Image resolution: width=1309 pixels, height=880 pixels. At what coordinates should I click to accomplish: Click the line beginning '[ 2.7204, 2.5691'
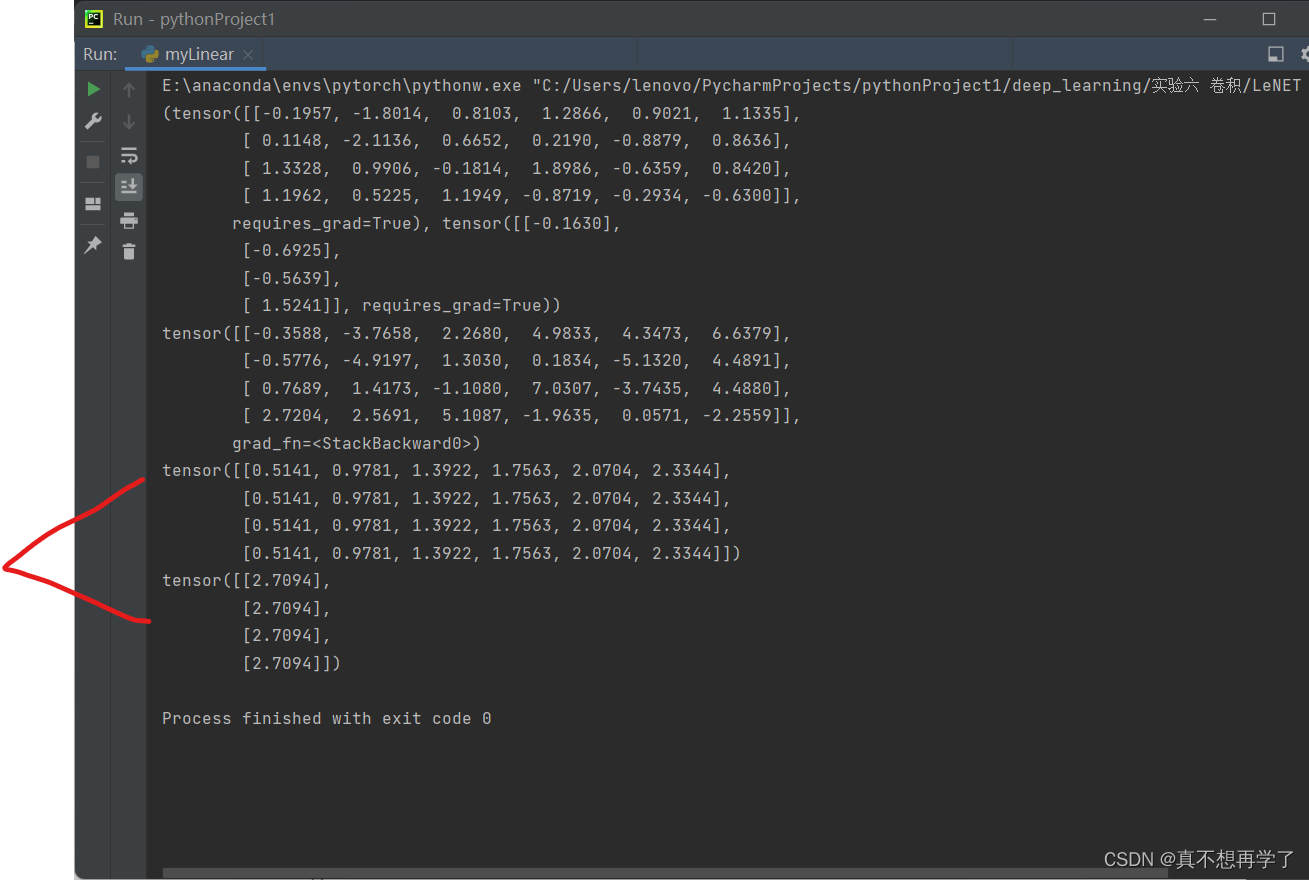tap(522, 415)
